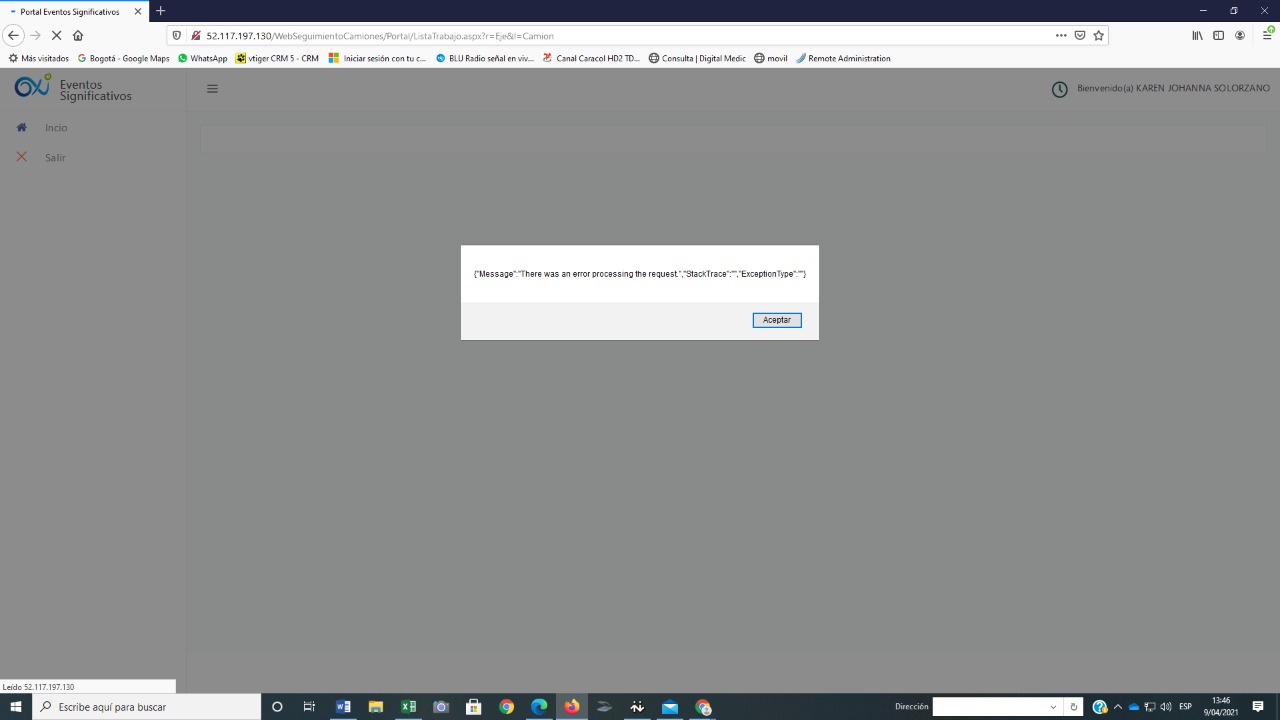Open Canal Caracol HD2 bookmark
Screen dimensions: 1280x720
tap(591, 58)
